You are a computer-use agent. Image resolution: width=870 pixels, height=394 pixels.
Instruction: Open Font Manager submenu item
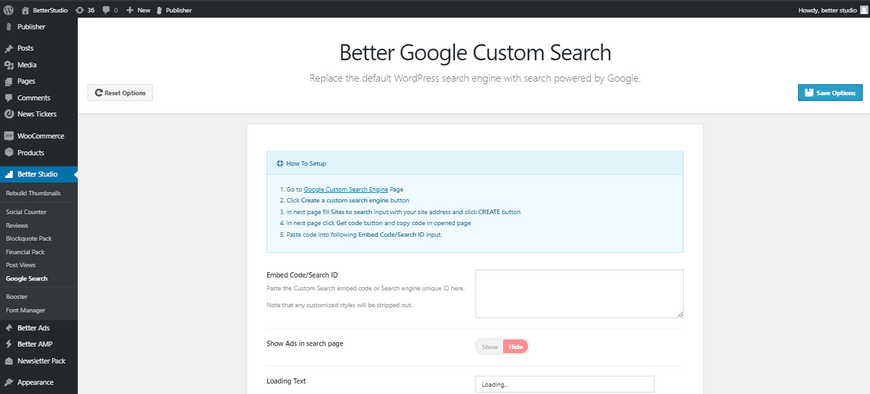[26, 310]
